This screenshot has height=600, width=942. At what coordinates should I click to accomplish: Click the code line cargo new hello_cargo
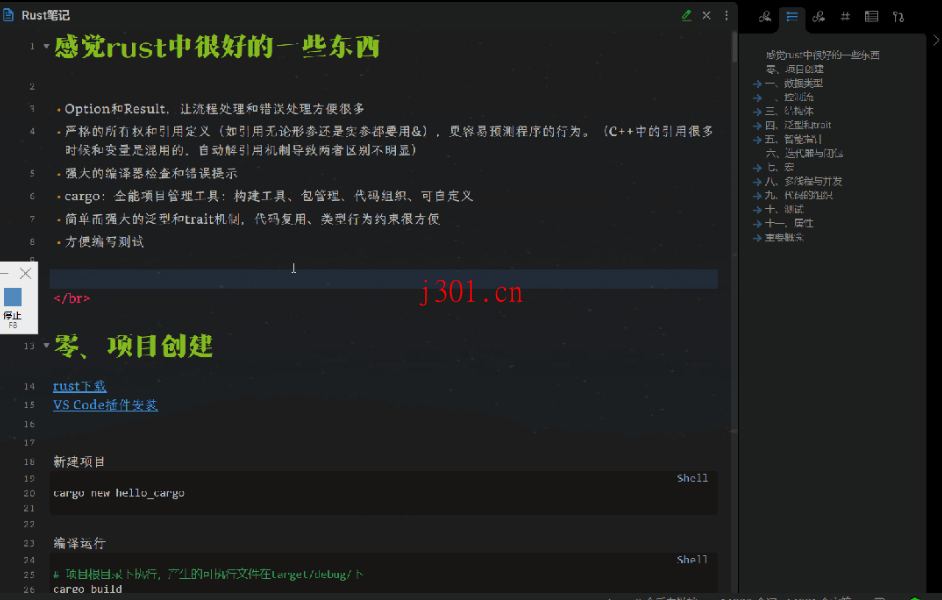(119, 493)
